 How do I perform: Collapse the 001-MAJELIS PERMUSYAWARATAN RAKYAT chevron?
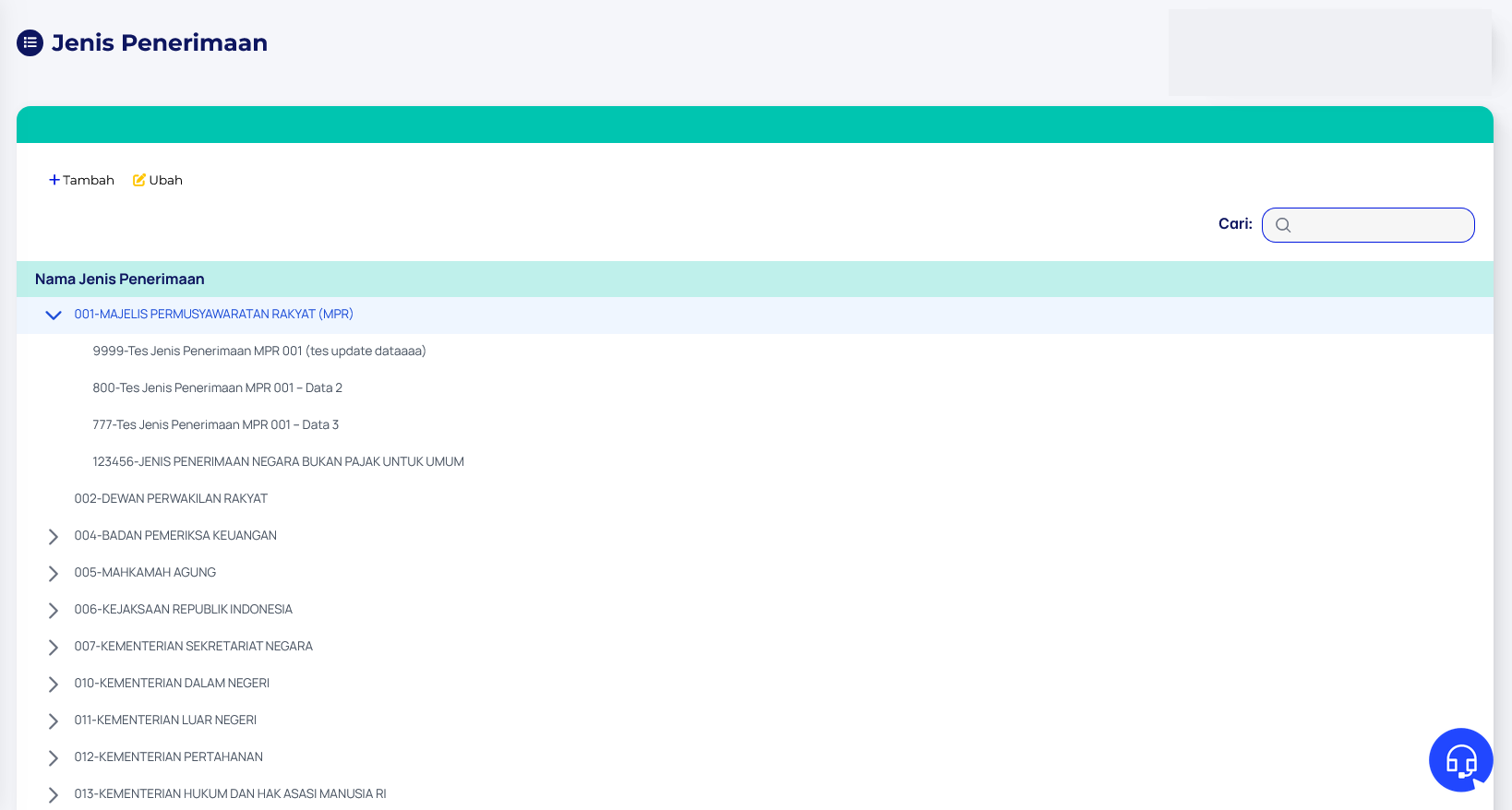54,315
